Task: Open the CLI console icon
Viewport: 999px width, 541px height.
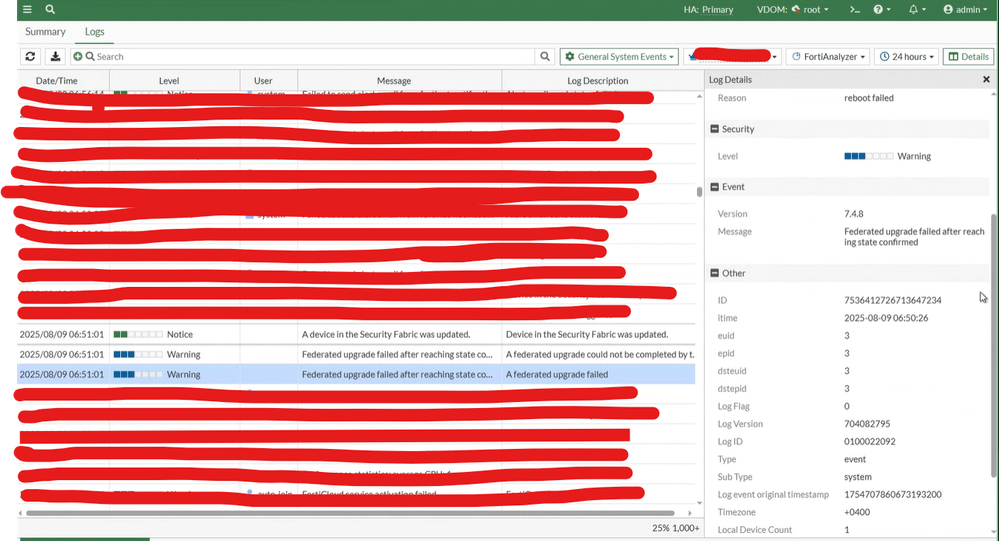Action: point(854,10)
